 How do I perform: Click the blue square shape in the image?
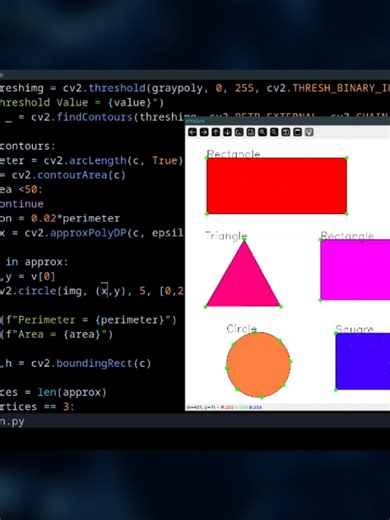click(x=363, y=361)
